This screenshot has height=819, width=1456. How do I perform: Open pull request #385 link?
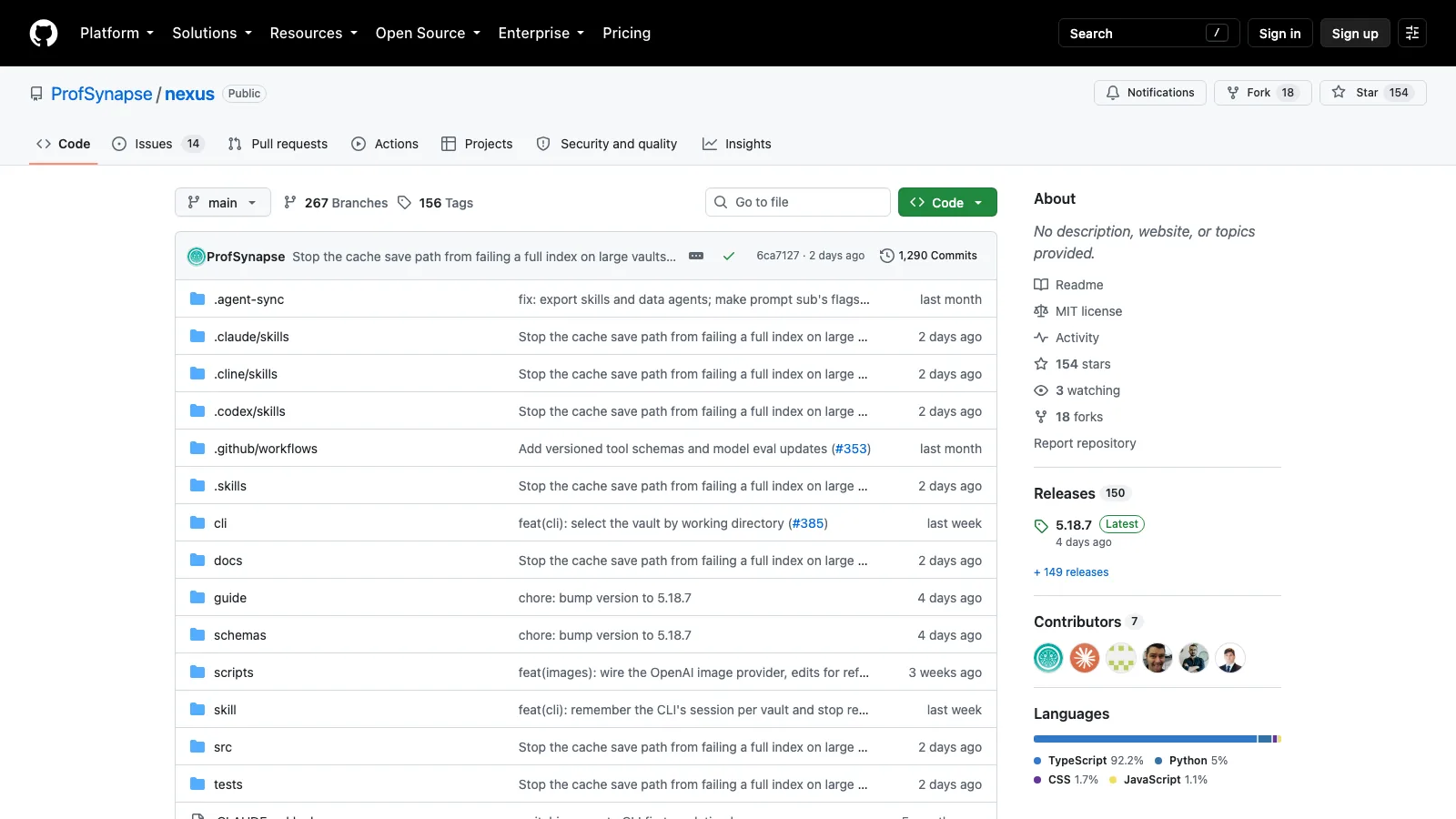click(x=808, y=523)
